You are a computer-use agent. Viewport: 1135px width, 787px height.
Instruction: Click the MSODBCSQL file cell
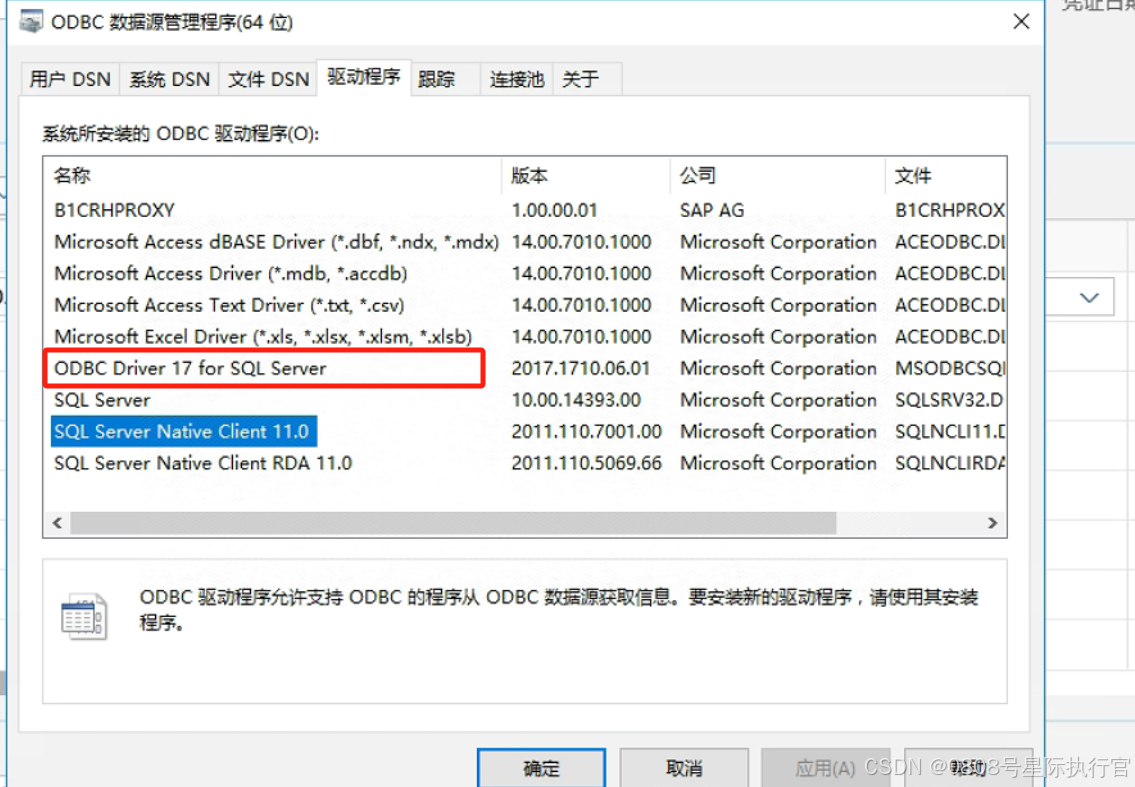[x=950, y=369]
